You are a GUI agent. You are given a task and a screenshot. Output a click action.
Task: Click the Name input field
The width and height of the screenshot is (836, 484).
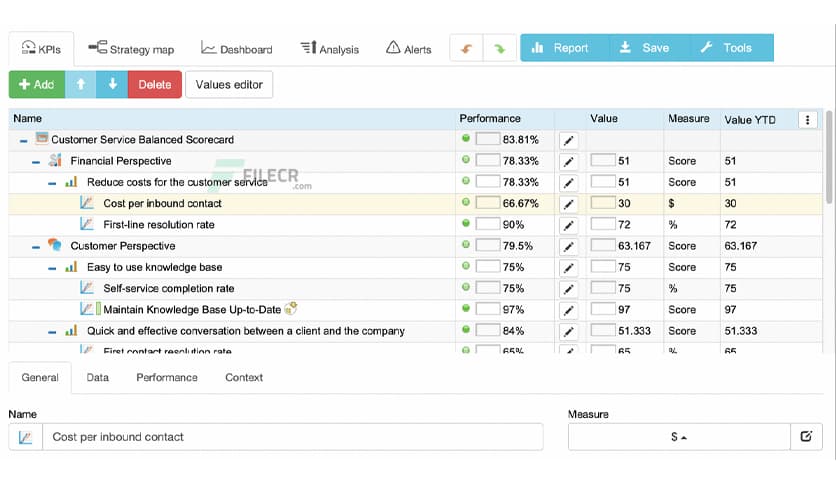pos(293,437)
